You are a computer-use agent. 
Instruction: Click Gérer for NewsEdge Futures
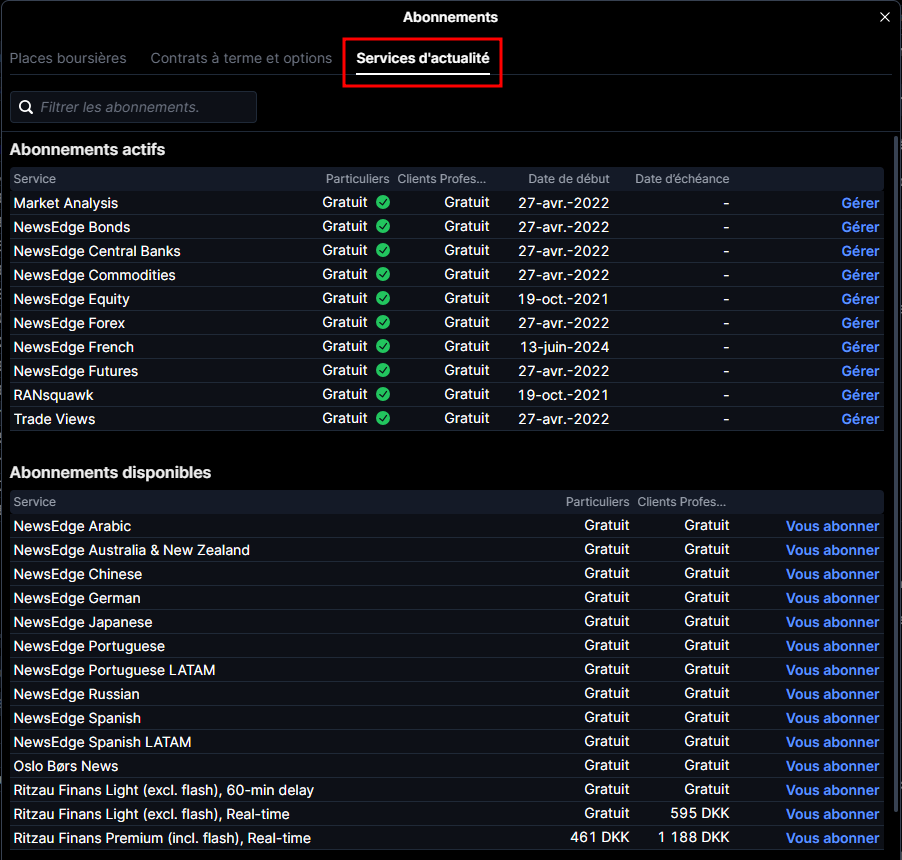pos(860,371)
